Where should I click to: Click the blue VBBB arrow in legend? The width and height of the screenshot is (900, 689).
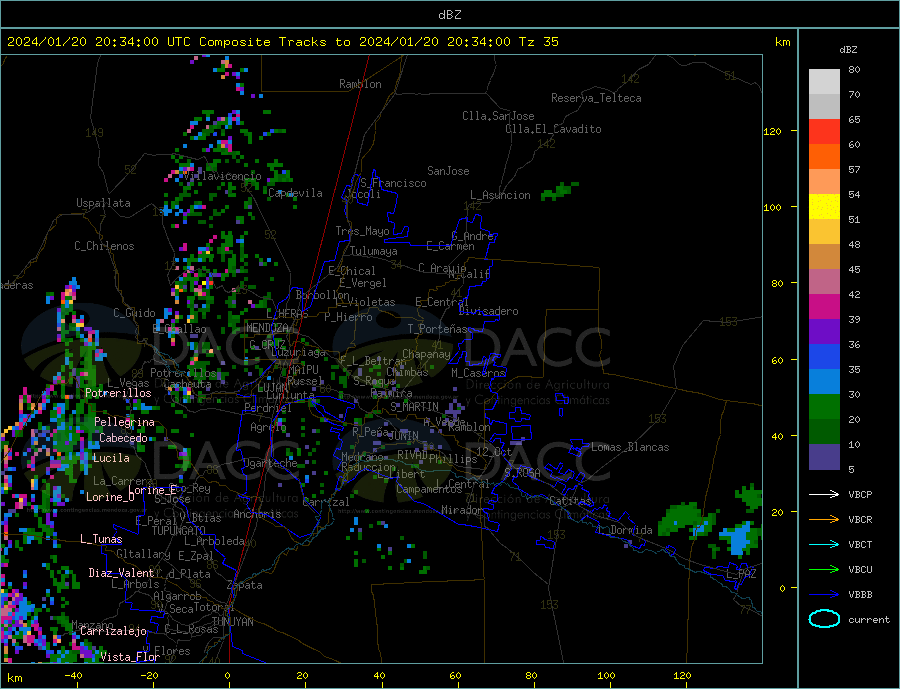point(824,595)
